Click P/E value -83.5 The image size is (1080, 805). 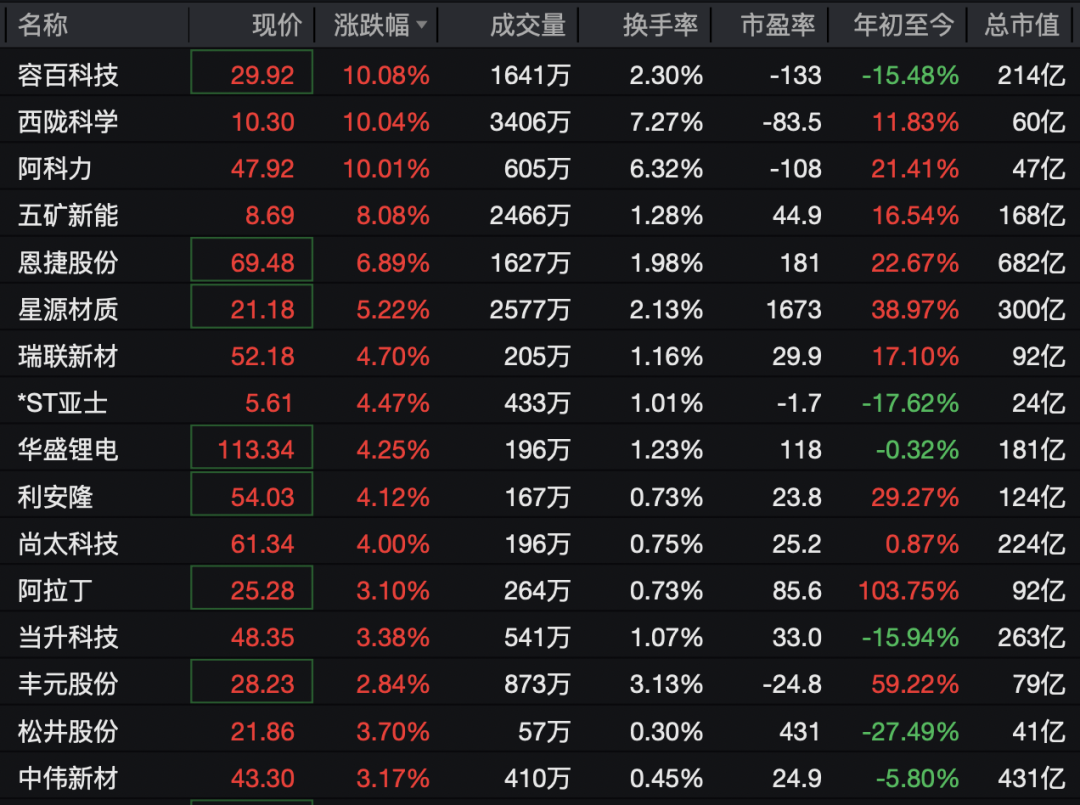click(x=792, y=122)
